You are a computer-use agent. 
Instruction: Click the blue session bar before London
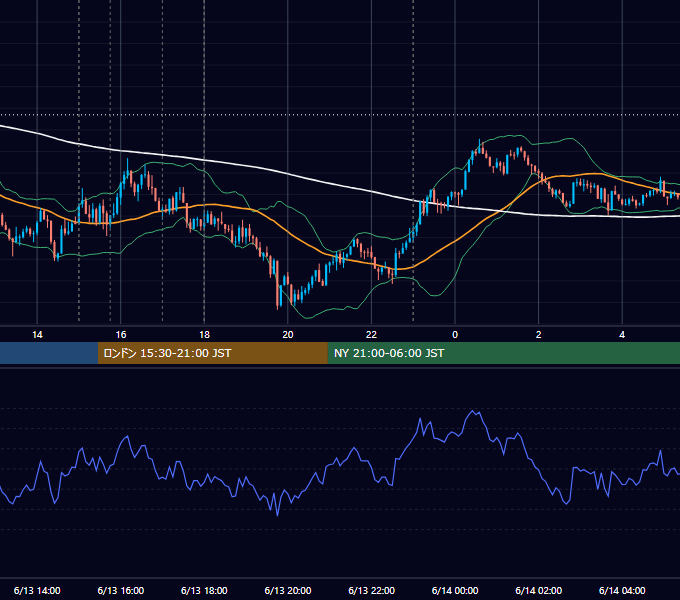[49, 353]
